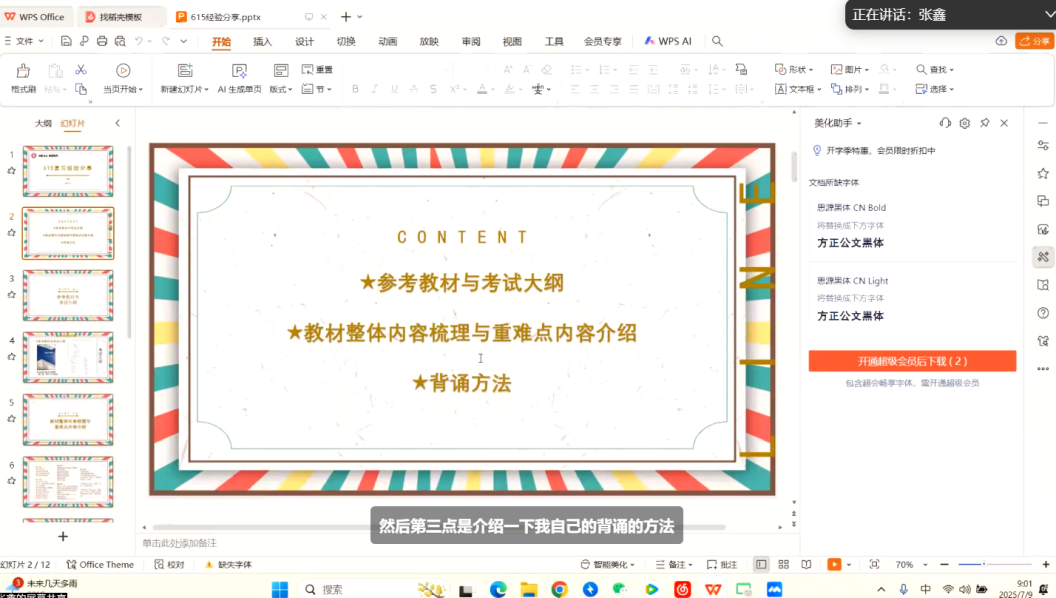Click the AI 生成单页 icon

[239, 71]
